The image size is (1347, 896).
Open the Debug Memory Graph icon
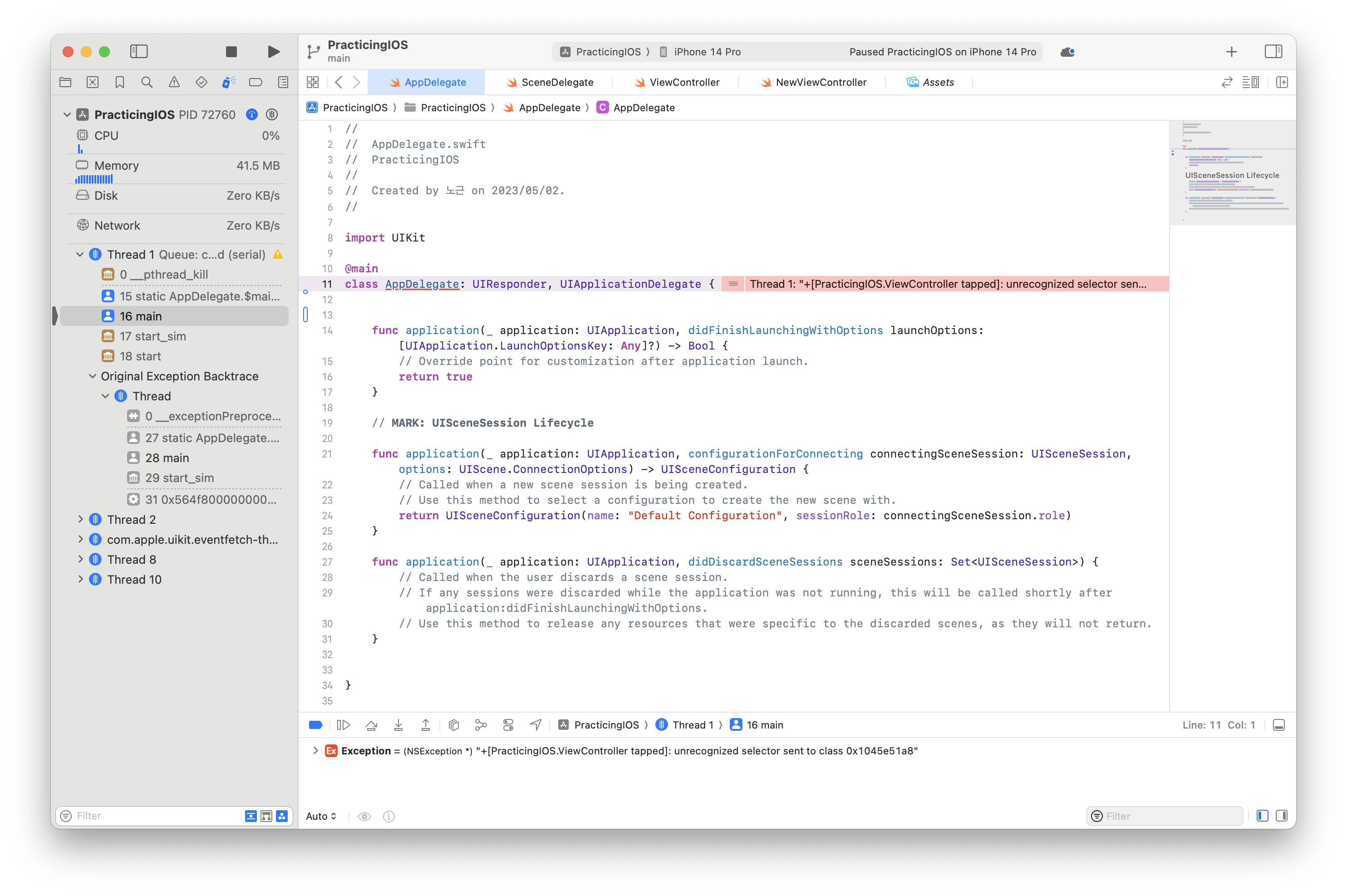click(481, 725)
